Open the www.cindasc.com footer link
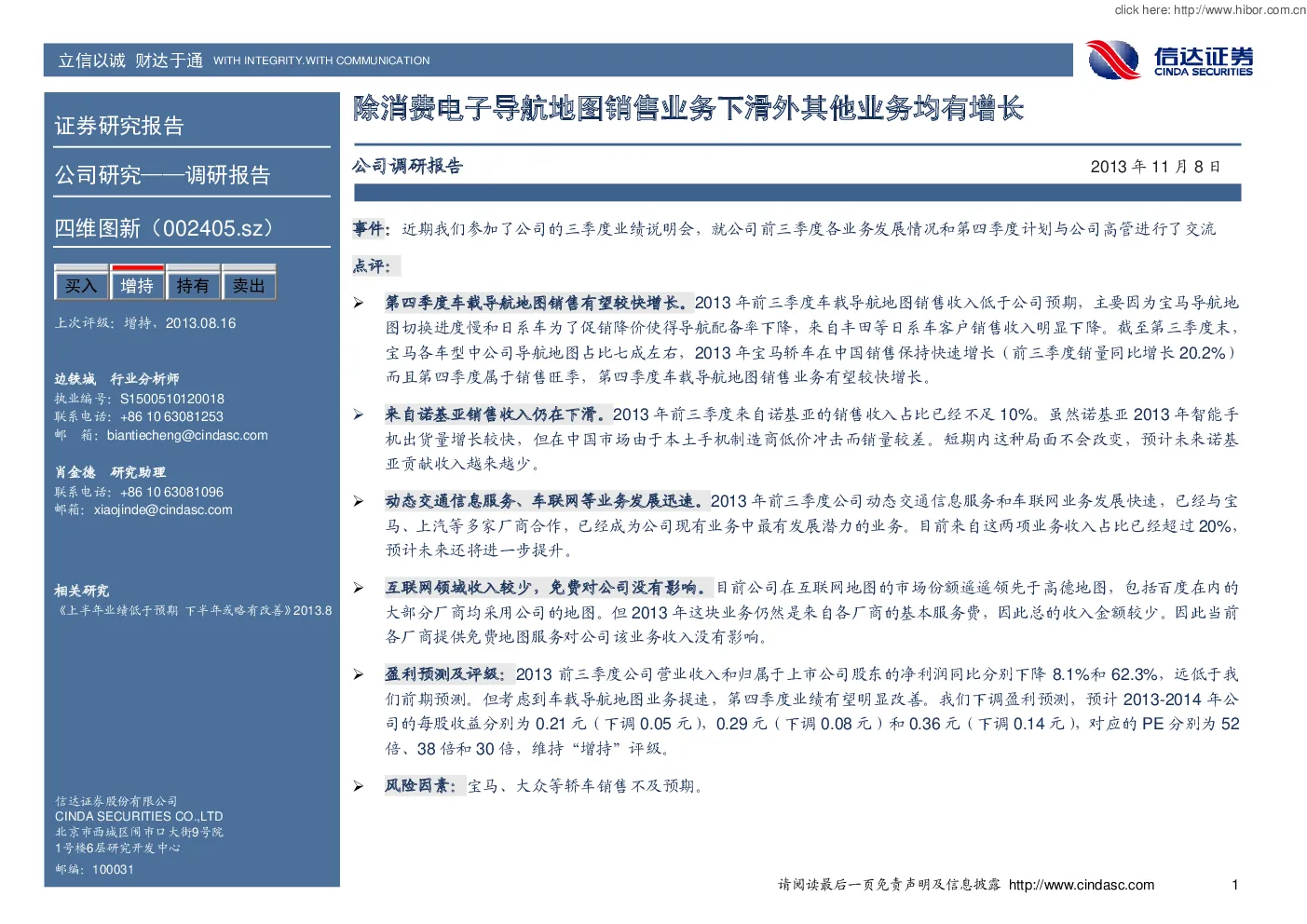Image resolution: width=1307 pixels, height=924 pixels. pyautogui.click(x=1082, y=885)
